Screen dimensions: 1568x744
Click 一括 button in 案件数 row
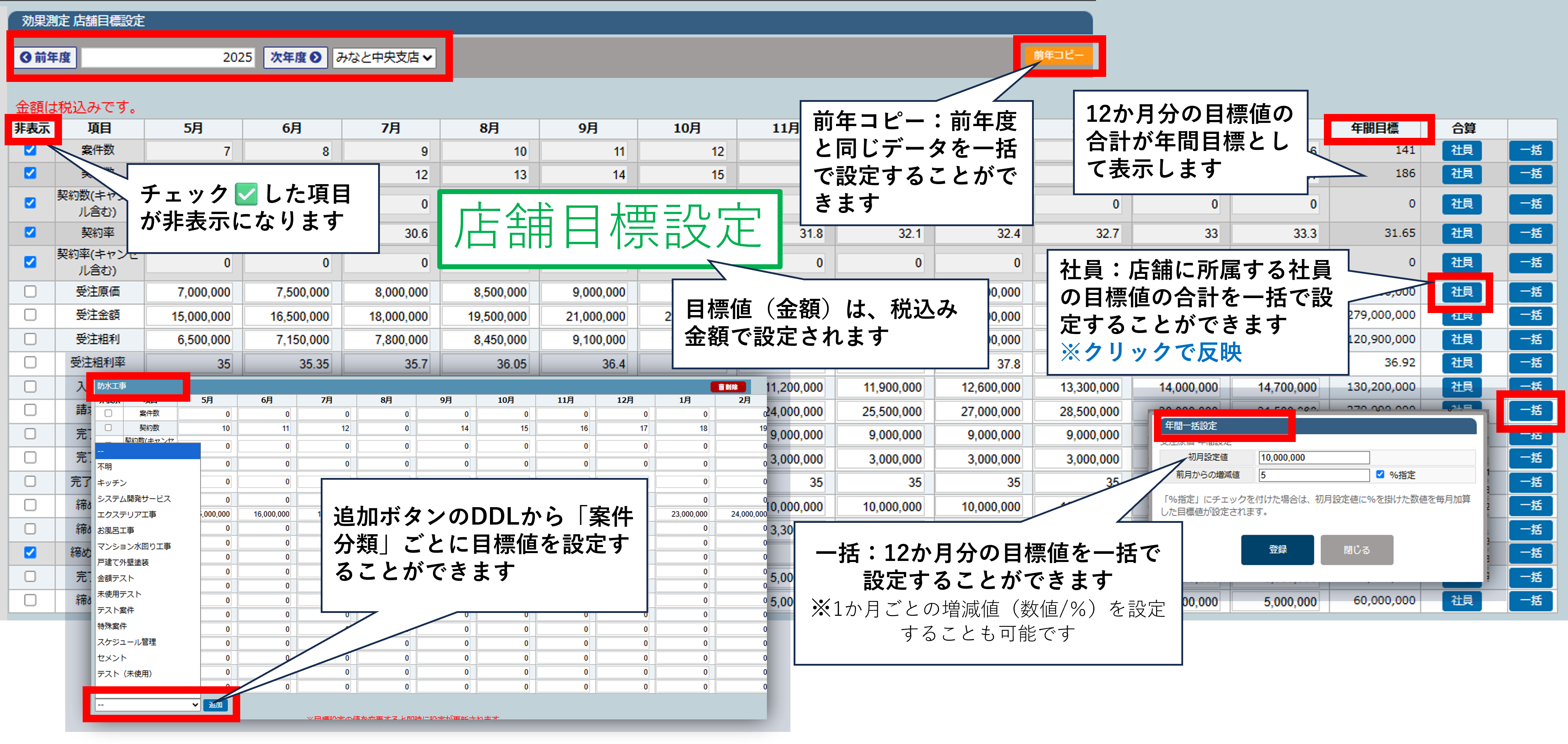1531,150
